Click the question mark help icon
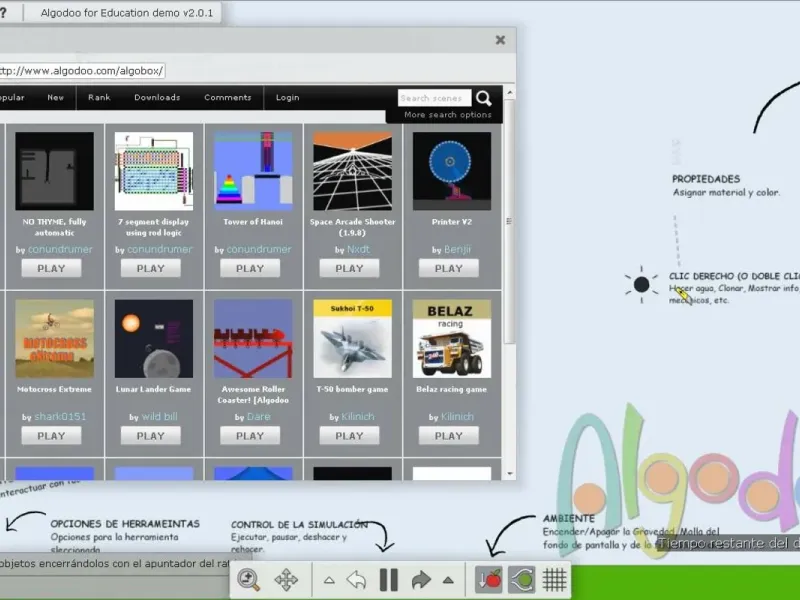 [3, 12]
